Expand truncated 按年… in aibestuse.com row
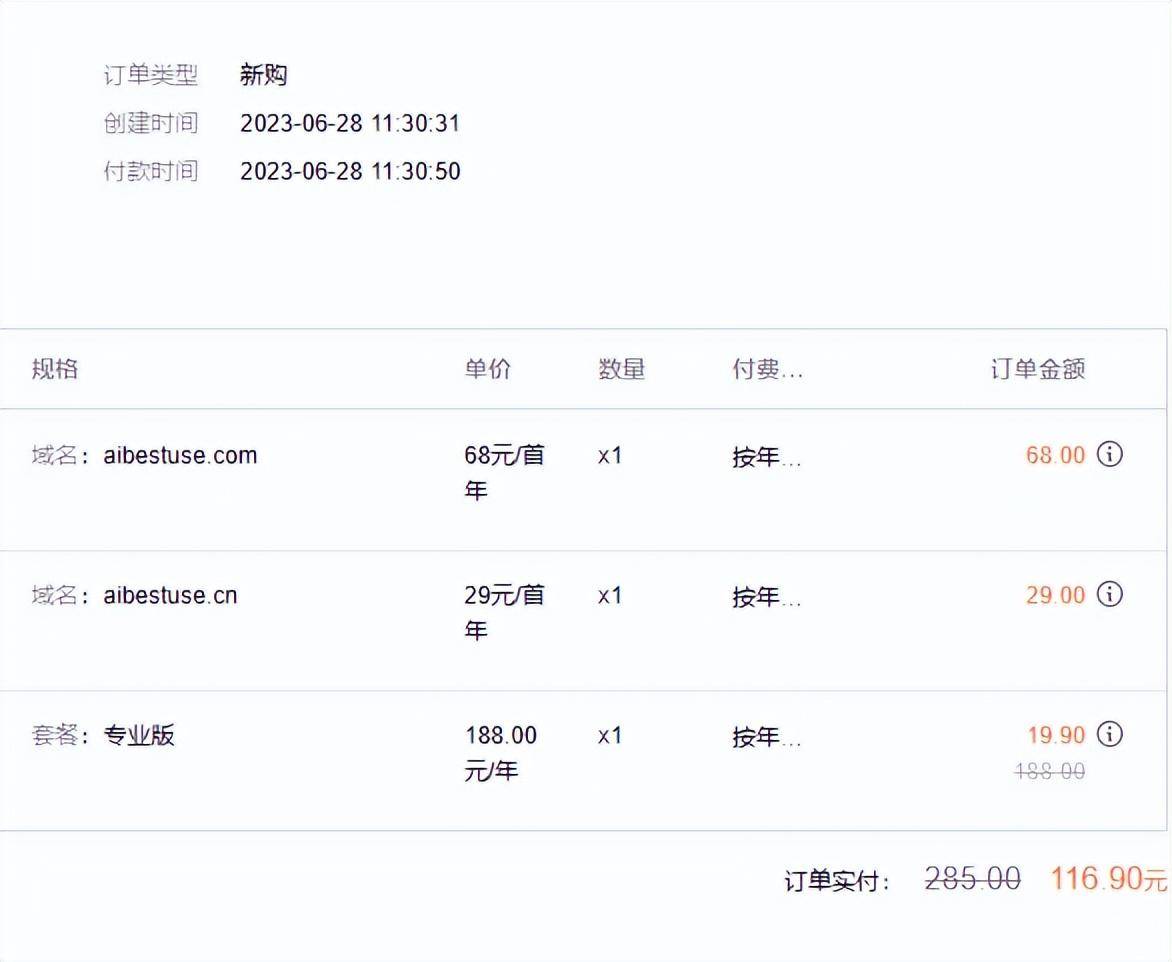This screenshot has width=1172, height=962. (767, 456)
